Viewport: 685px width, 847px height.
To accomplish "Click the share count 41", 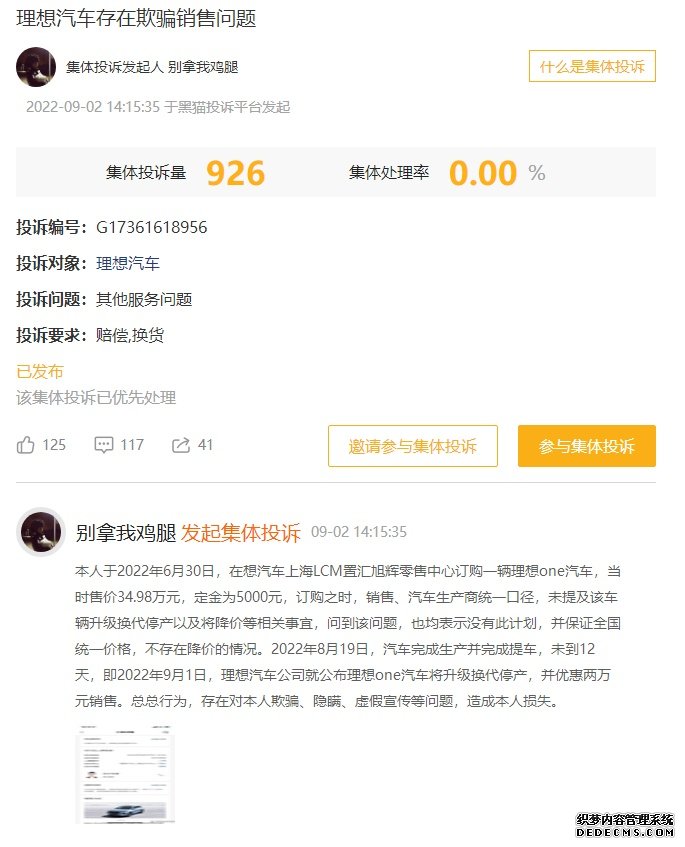I will coord(205,445).
